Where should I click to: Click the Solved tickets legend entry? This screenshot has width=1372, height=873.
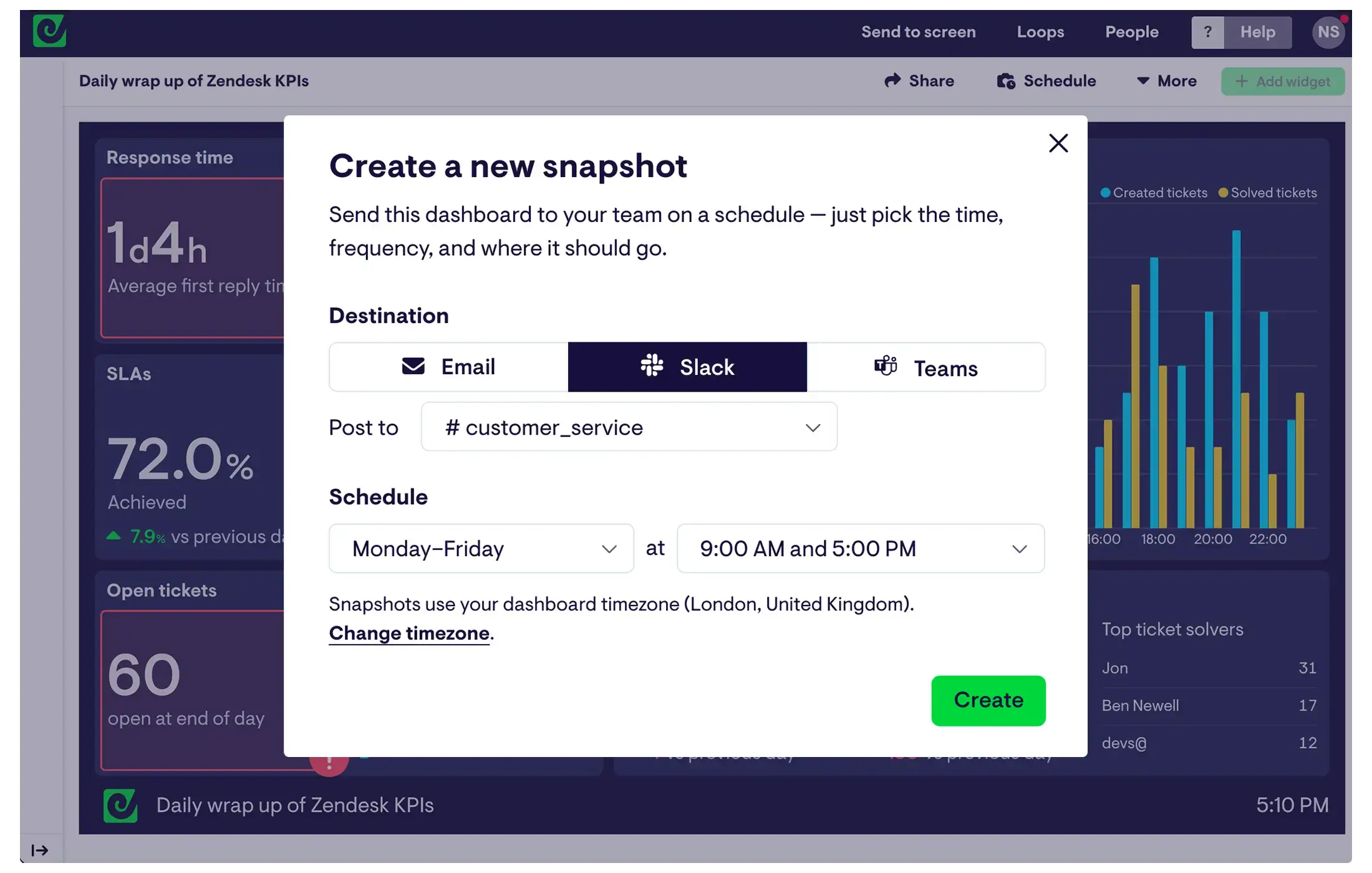1268,193
